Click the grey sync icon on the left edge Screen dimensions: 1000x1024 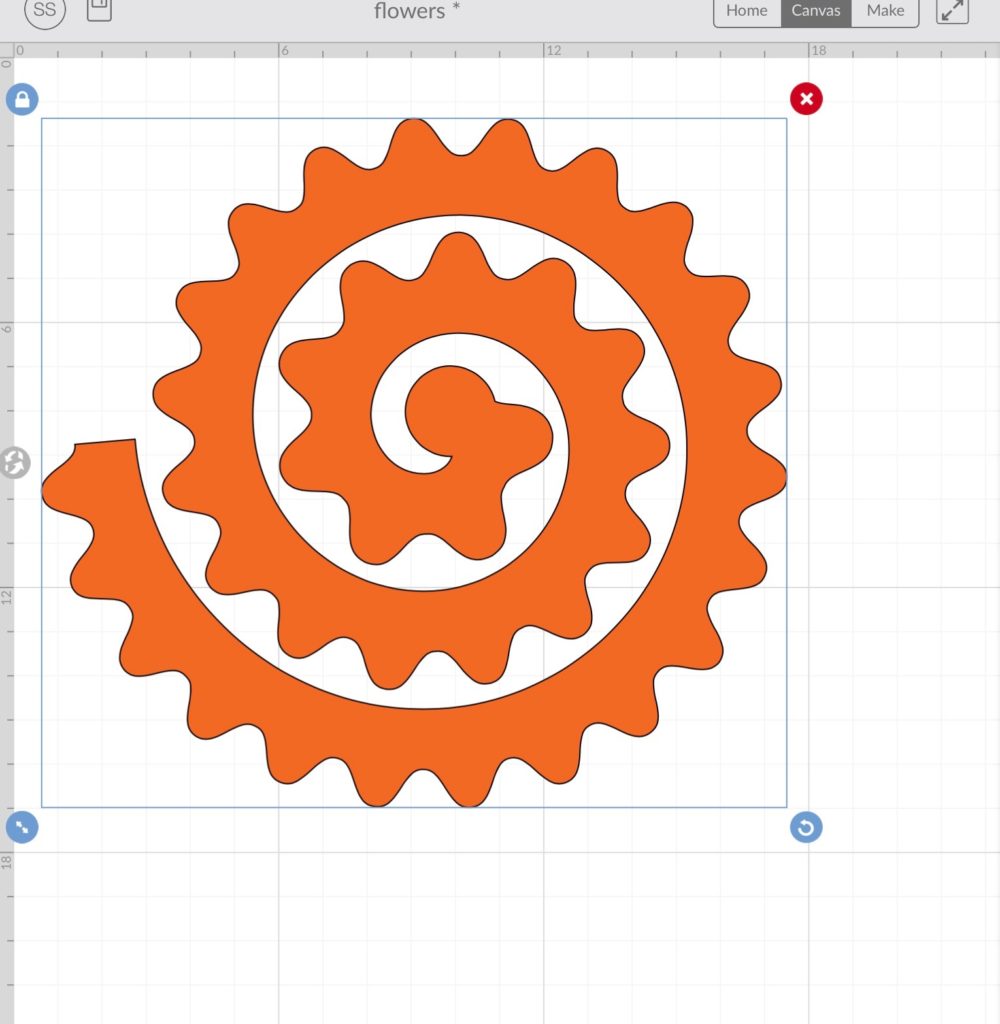click(x=14, y=463)
